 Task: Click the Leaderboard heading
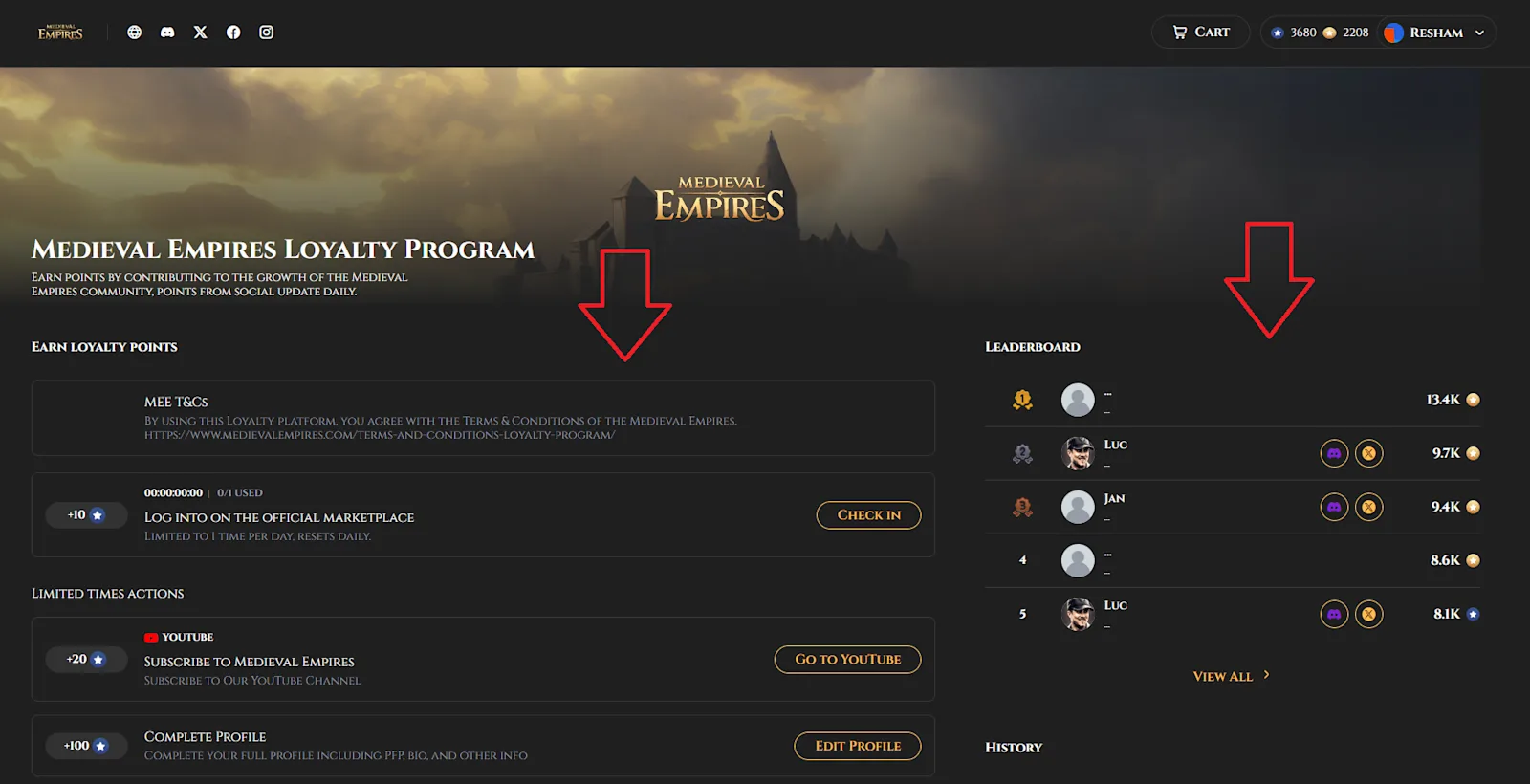pos(1033,347)
